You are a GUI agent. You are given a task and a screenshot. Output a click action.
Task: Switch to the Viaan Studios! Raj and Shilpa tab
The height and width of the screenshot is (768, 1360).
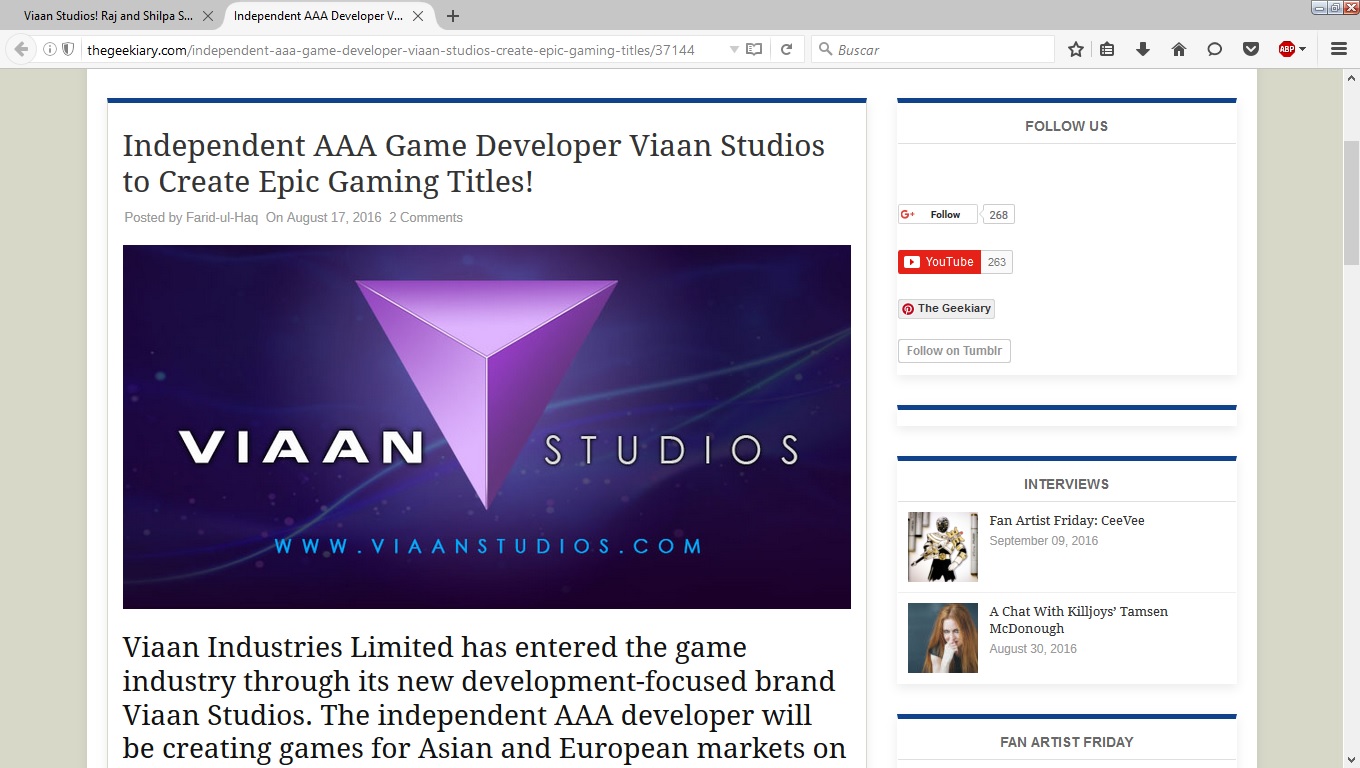pyautogui.click(x=110, y=16)
